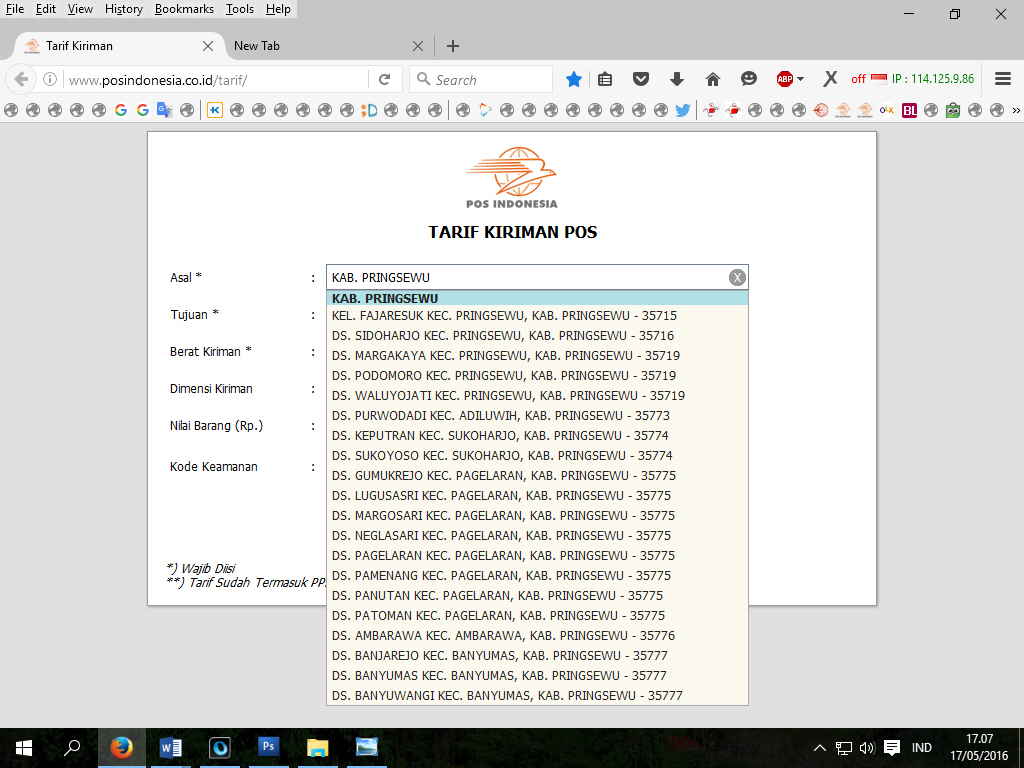Open the Tools menu
The height and width of the screenshot is (768, 1024).
[x=240, y=9]
